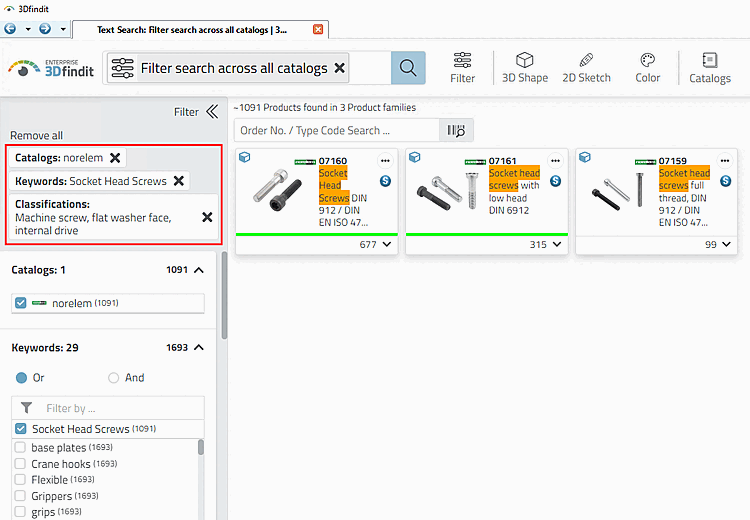The image size is (750, 520).
Task: Check the Grippers keyword
Action: coord(20,496)
